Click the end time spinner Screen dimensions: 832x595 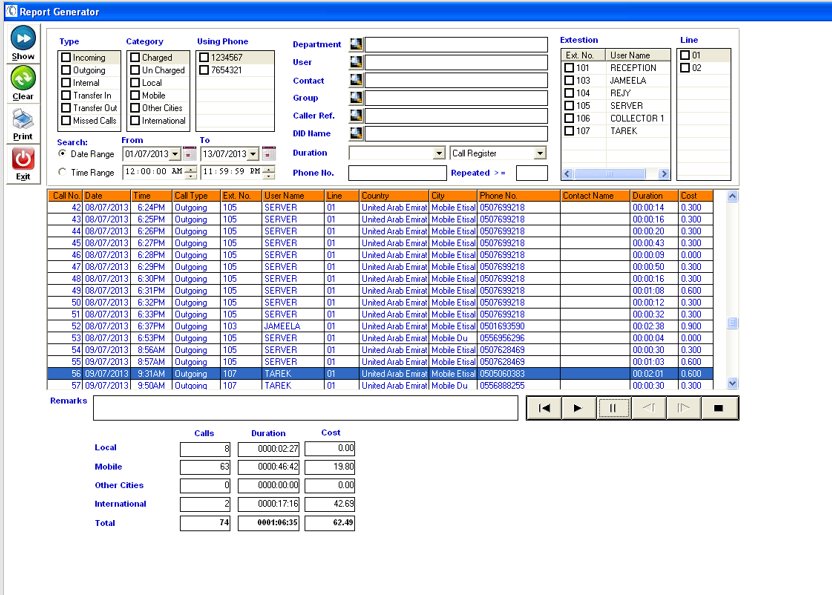269,172
